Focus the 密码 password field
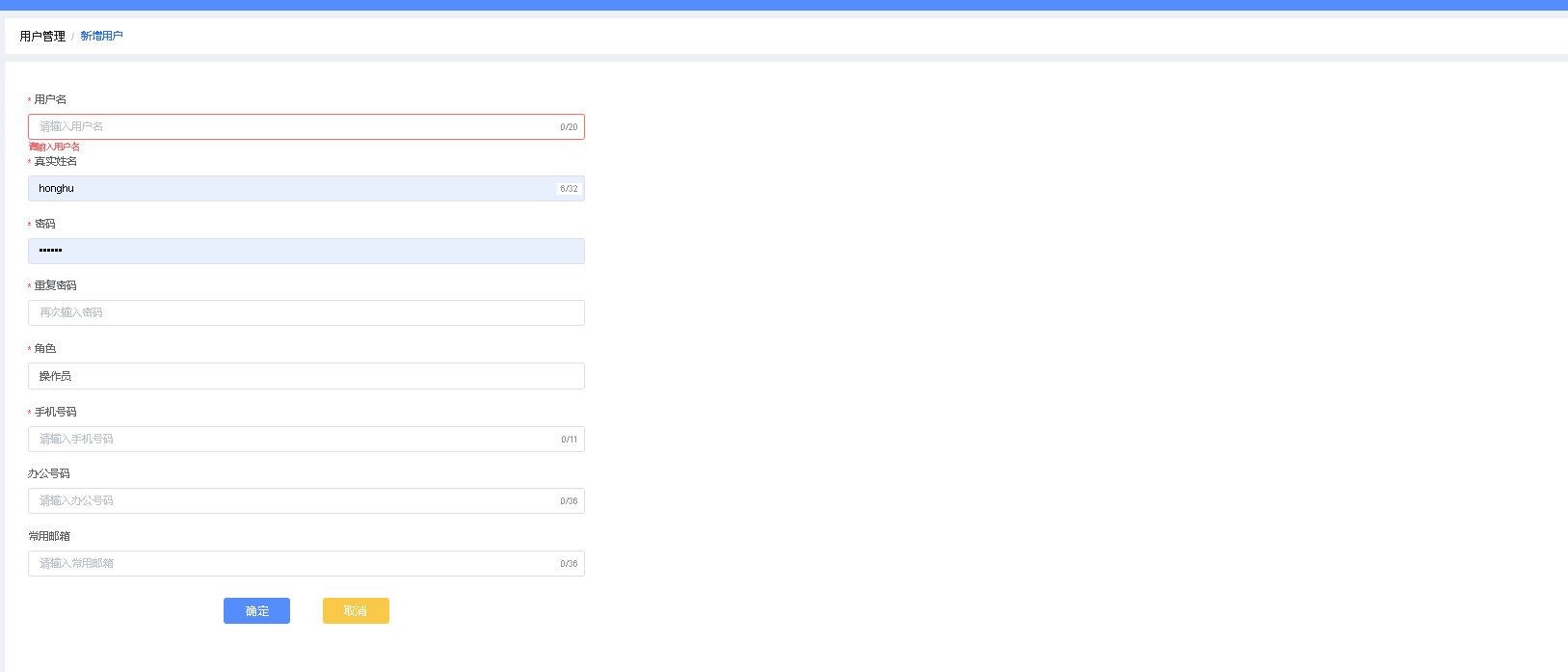Image resolution: width=1568 pixels, height=672 pixels. [306, 251]
